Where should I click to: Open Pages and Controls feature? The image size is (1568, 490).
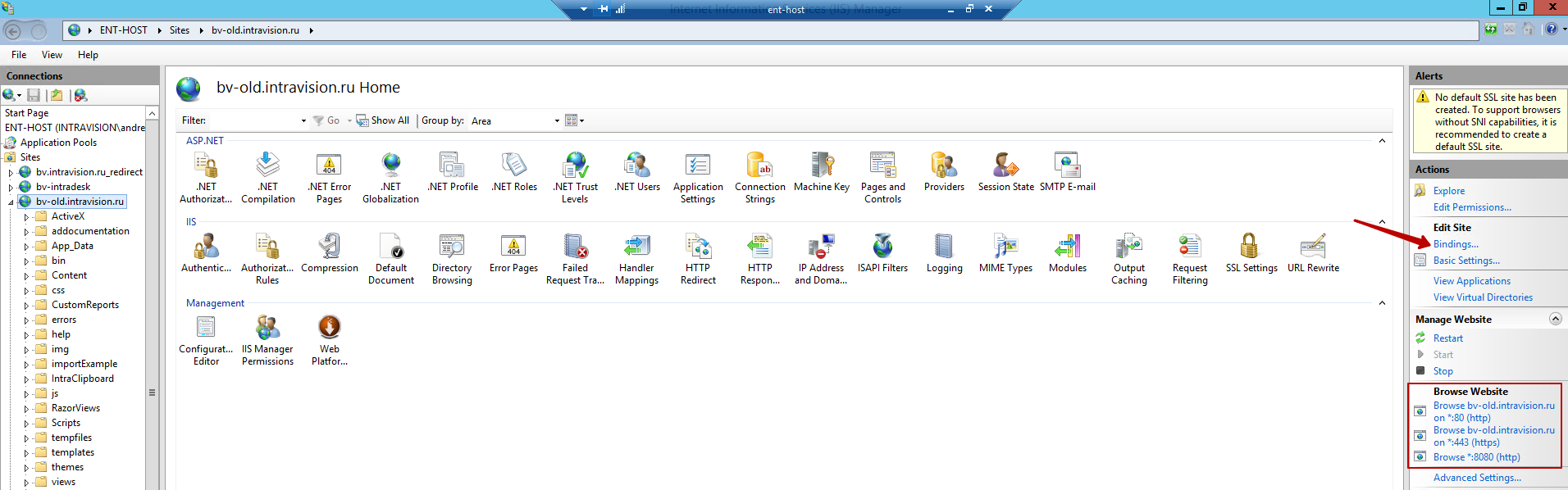883,177
